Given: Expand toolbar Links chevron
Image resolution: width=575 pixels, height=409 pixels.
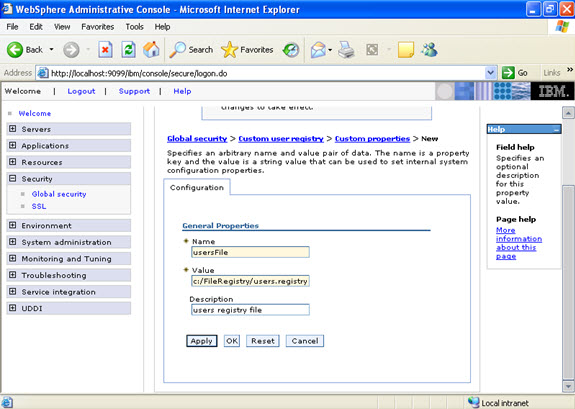Looking at the screenshot, I should [x=569, y=70].
